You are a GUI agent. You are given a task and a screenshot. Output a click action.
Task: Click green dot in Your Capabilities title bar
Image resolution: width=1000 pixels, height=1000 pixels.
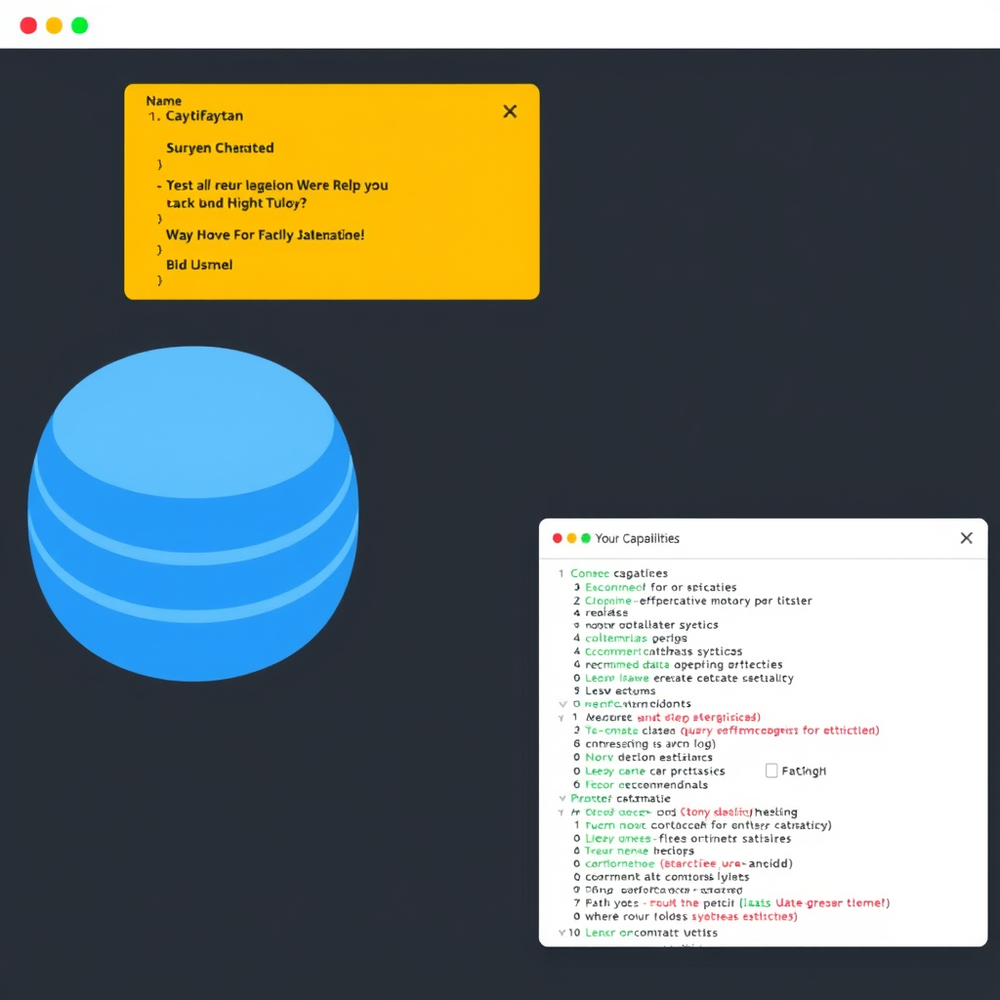click(586, 538)
